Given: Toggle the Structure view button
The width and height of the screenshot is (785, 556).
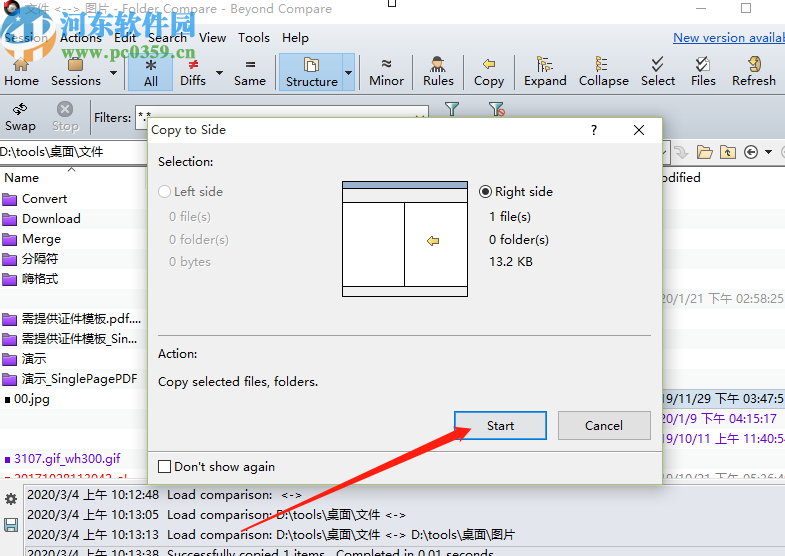Looking at the screenshot, I should (311, 72).
